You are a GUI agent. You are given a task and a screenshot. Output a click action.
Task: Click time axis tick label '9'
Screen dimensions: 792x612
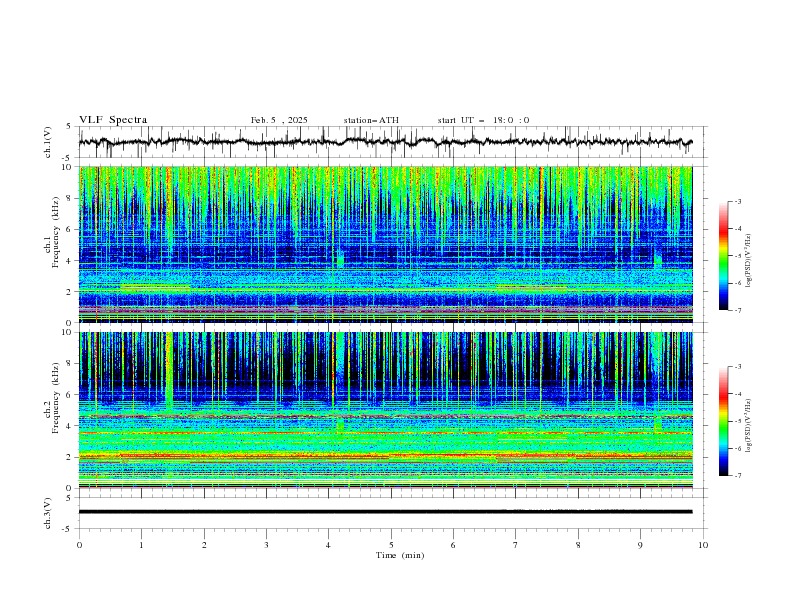pos(640,545)
